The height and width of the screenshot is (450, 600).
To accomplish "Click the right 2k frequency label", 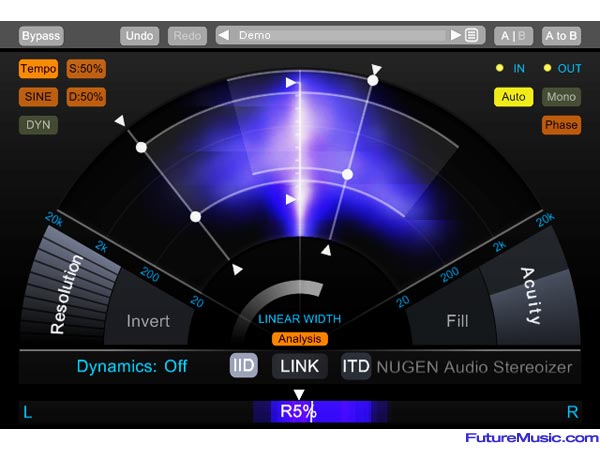I will 499,246.
